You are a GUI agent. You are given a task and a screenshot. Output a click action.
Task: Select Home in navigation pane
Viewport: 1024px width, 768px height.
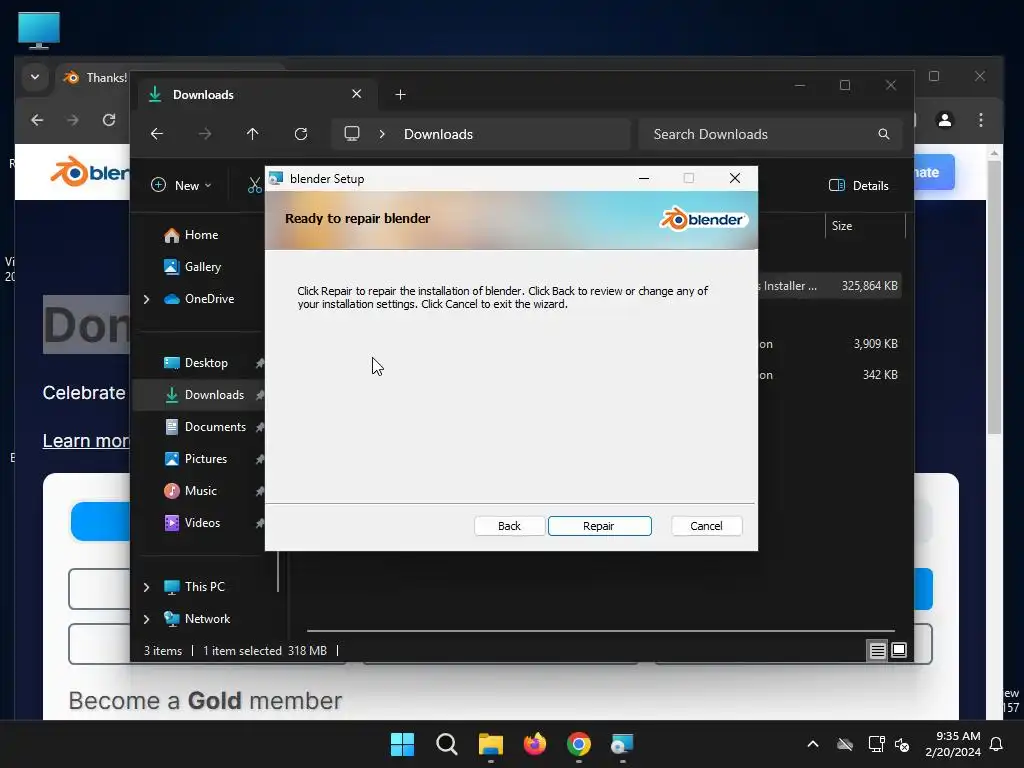[201, 235]
